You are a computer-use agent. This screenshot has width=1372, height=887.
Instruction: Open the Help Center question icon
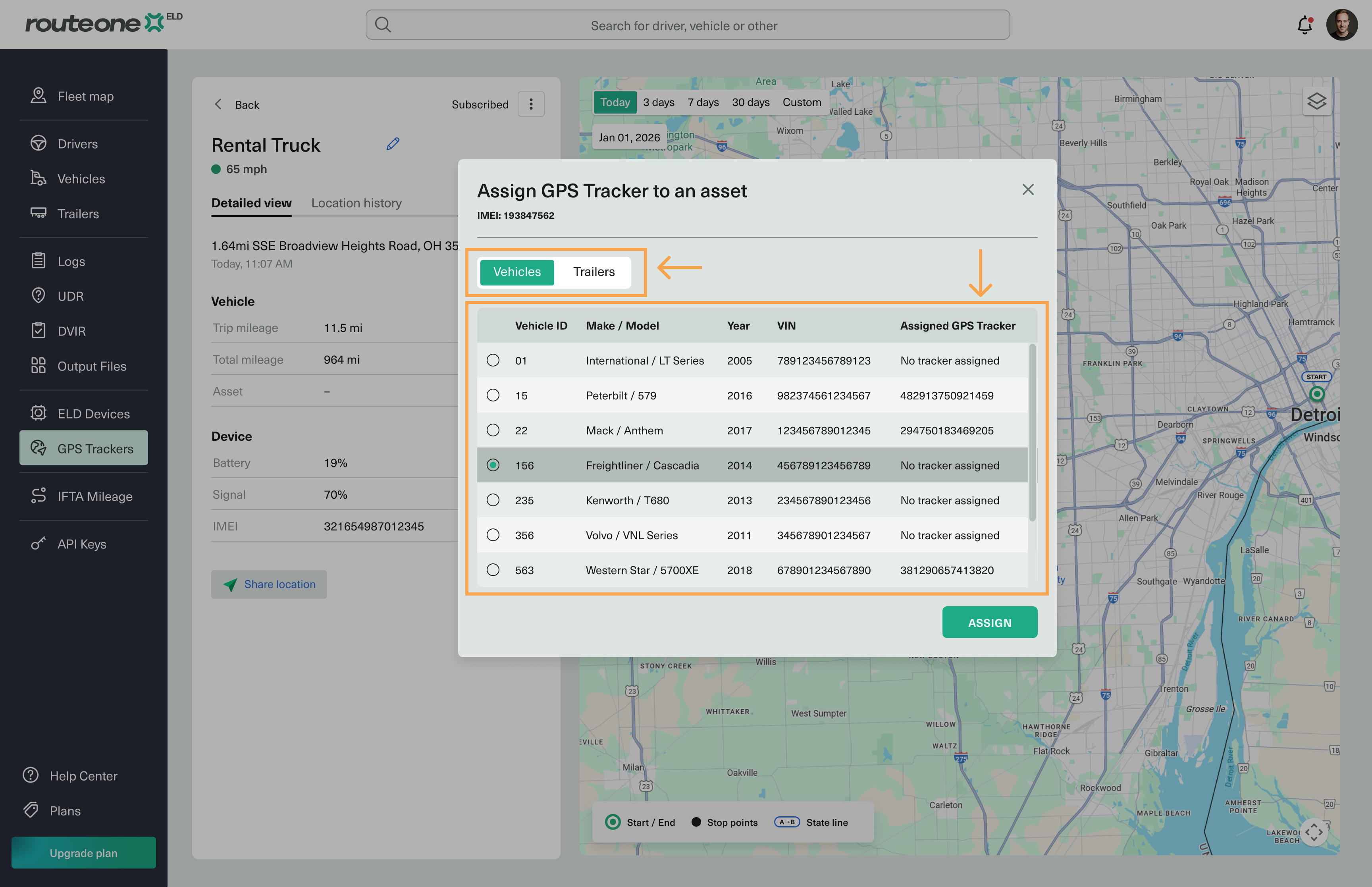pos(31,775)
